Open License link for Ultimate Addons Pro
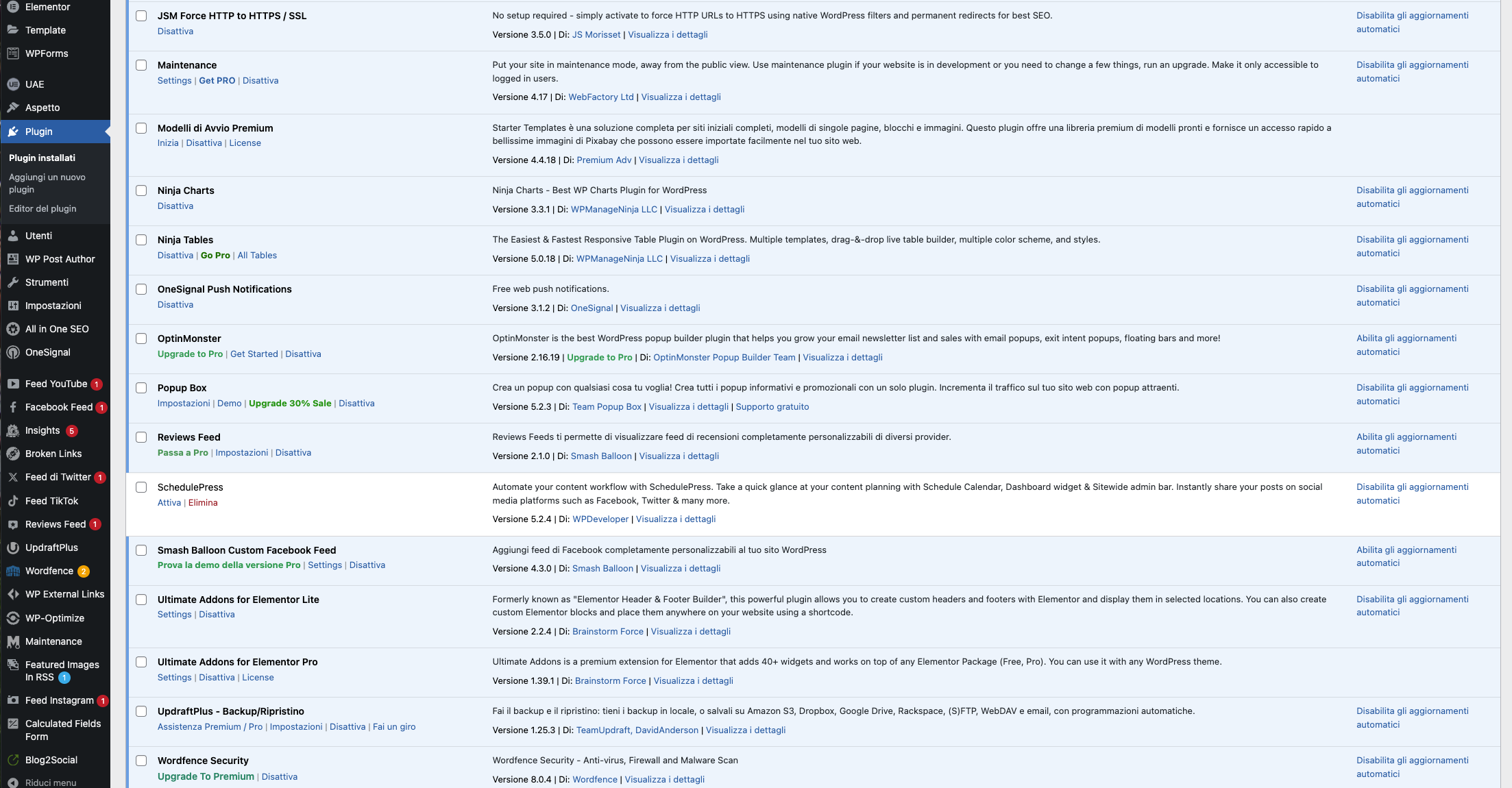The height and width of the screenshot is (788, 1512). coord(258,677)
